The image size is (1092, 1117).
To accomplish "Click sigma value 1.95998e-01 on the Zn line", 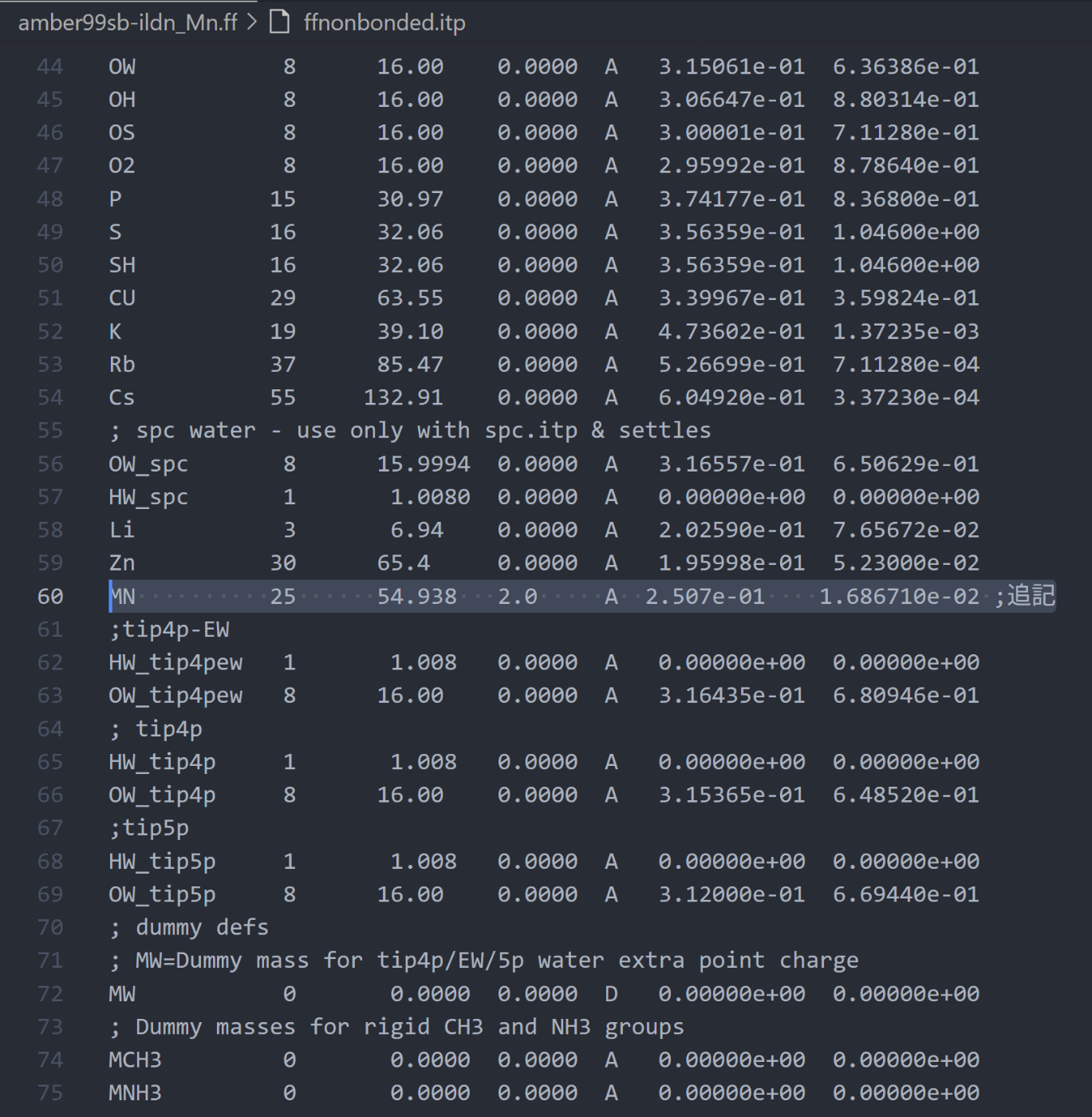I will tap(731, 563).
